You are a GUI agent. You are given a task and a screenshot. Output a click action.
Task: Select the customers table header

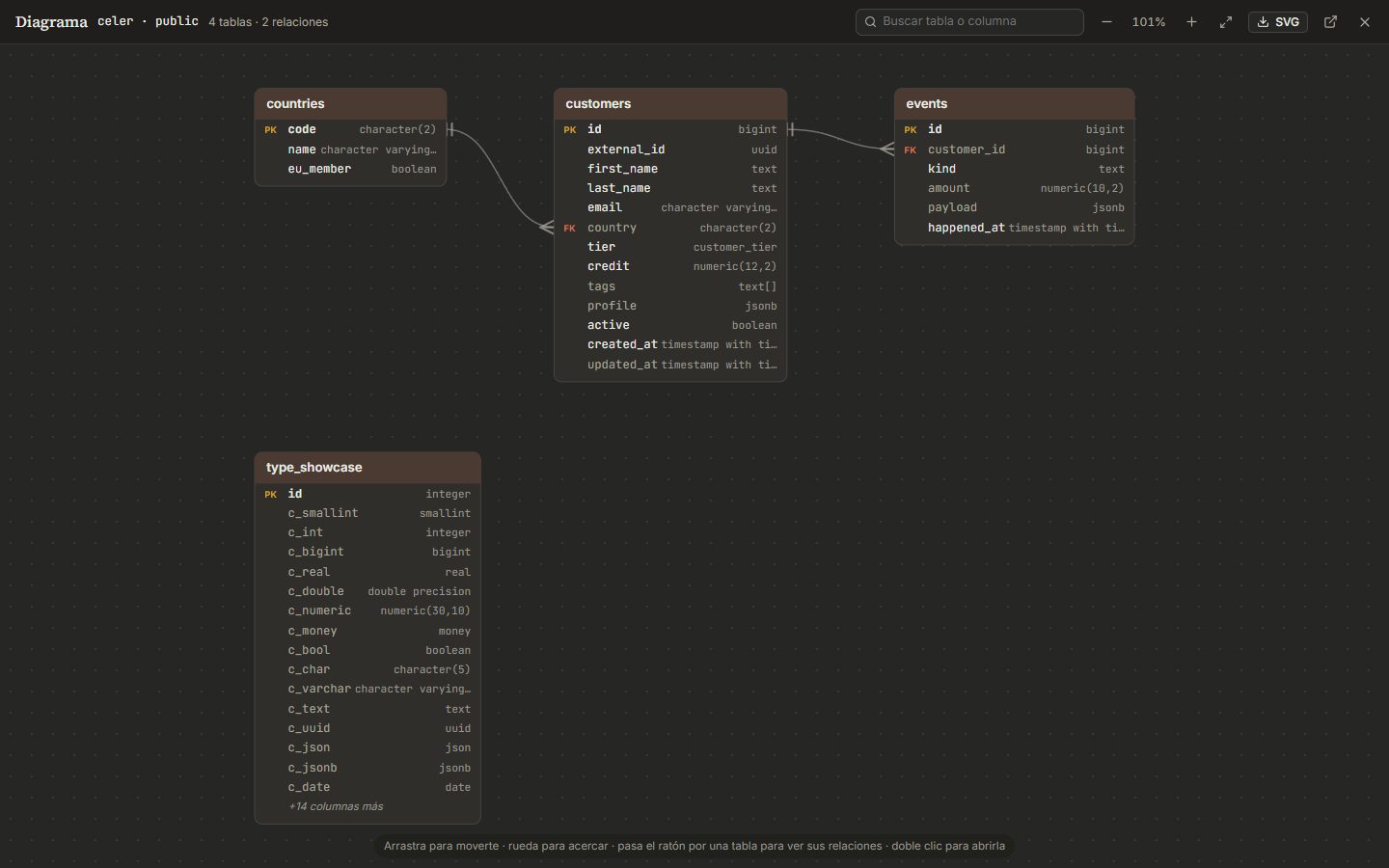670,104
